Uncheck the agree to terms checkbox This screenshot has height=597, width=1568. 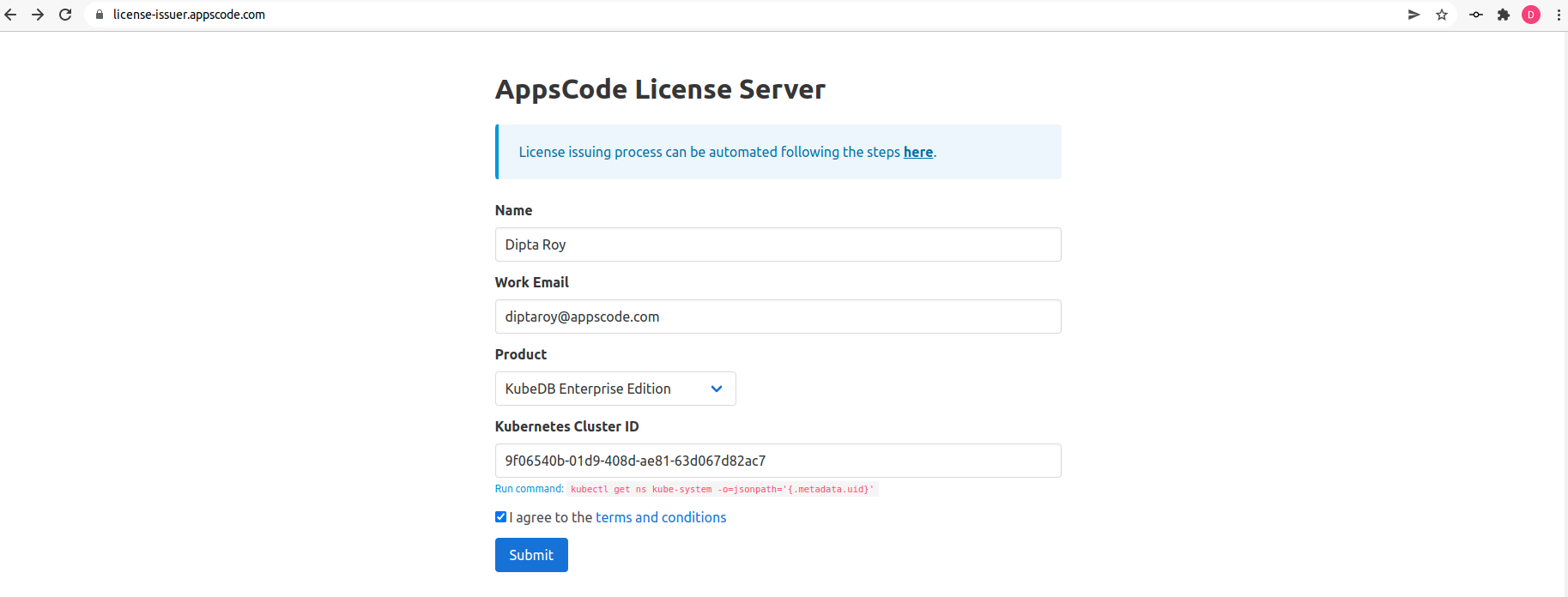tap(500, 516)
